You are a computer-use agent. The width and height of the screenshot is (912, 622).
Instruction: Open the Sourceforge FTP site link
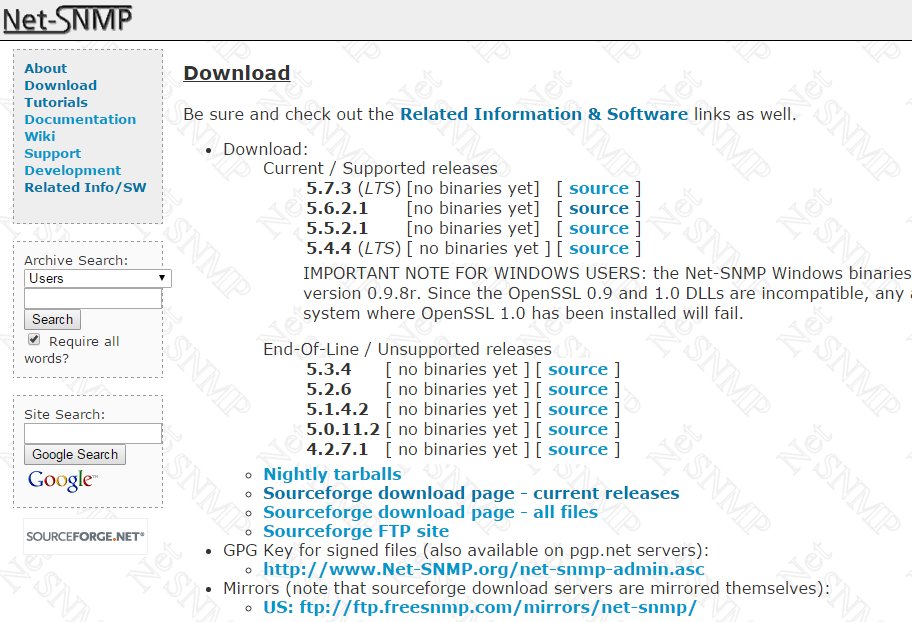(x=356, y=531)
